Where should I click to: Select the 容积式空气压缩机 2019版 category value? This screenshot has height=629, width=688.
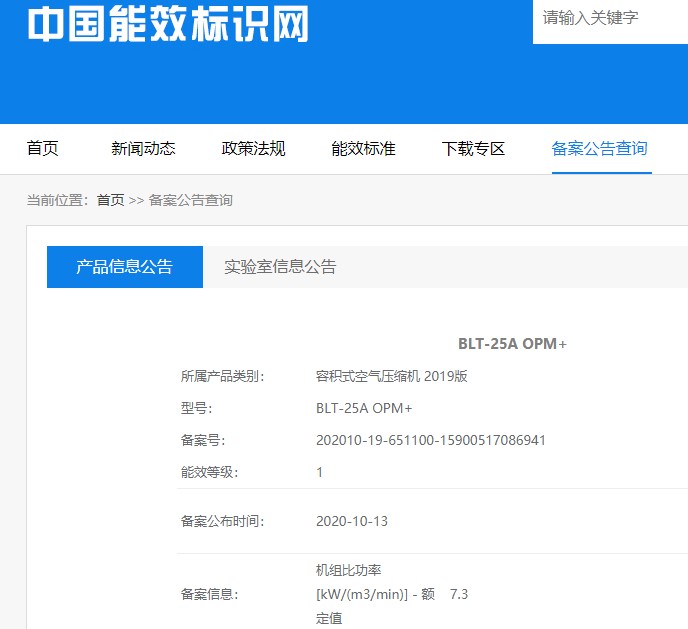[x=391, y=376]
